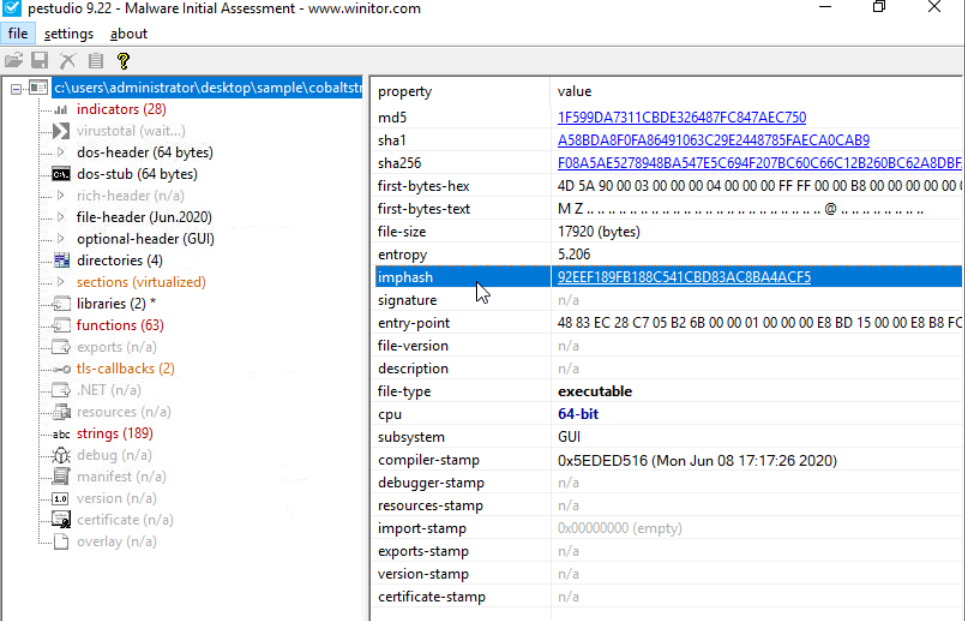This screenshot has width=965, height=621.
Task: Click the tls-callbacks key icon
Action: point(61,369)
